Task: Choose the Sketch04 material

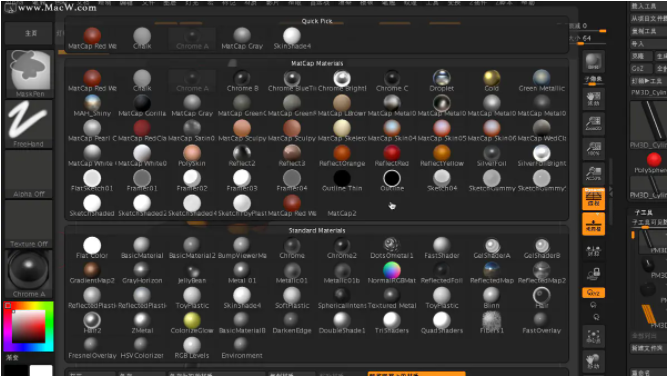Action: [442, 180]
